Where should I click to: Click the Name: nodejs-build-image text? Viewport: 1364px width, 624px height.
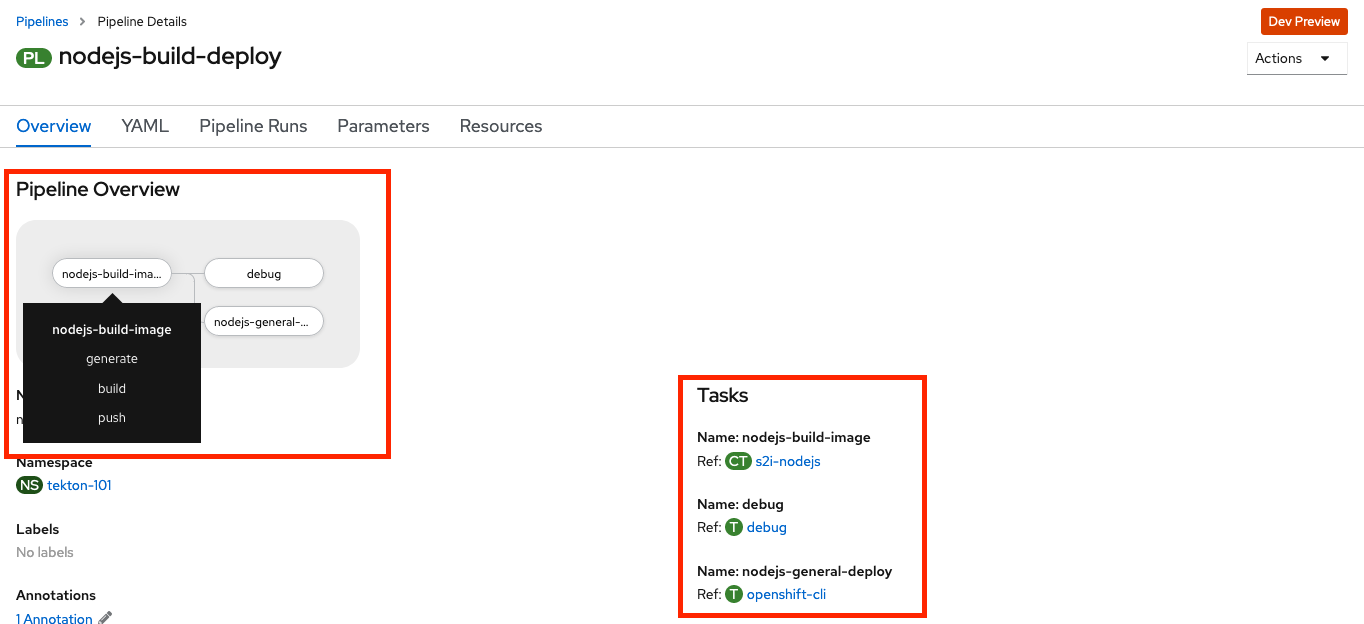[x=784, y=437]
